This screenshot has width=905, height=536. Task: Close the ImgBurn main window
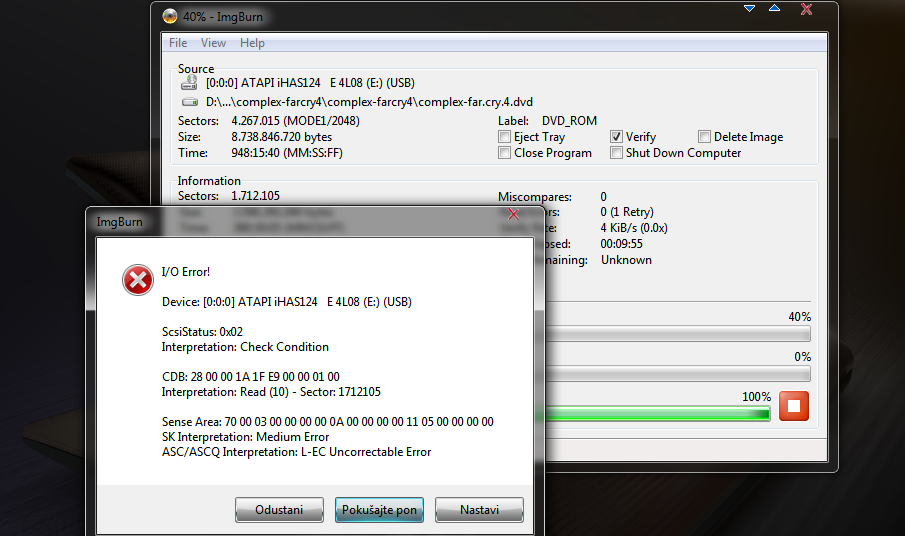coord(806,9)
